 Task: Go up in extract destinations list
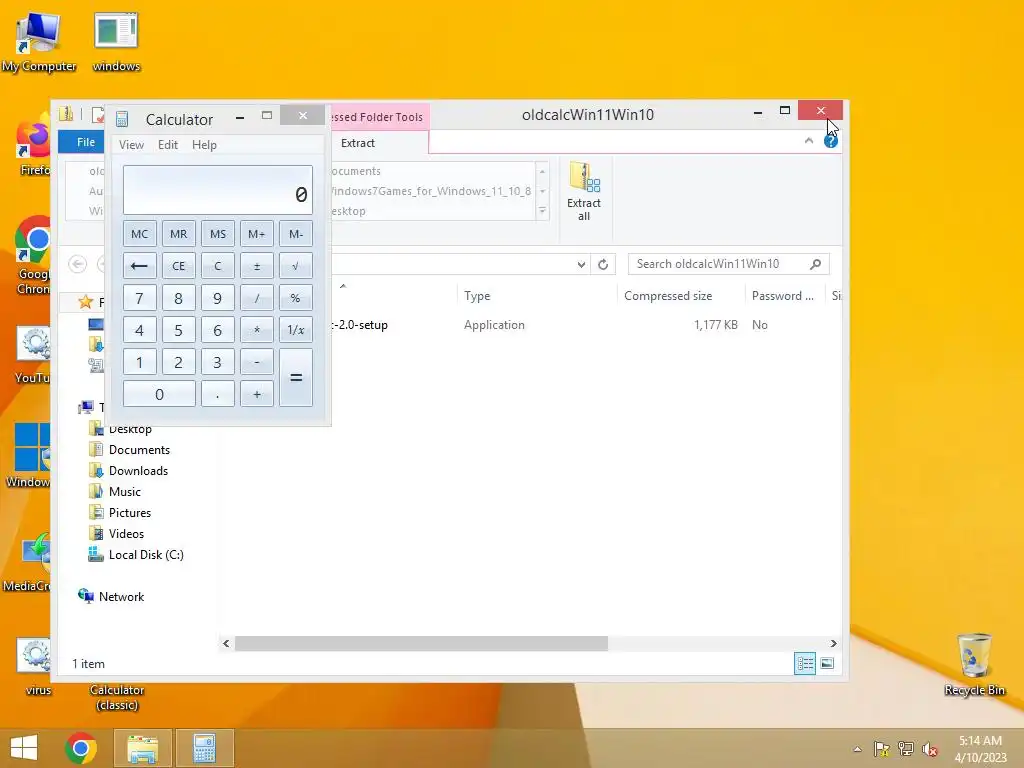542,170
